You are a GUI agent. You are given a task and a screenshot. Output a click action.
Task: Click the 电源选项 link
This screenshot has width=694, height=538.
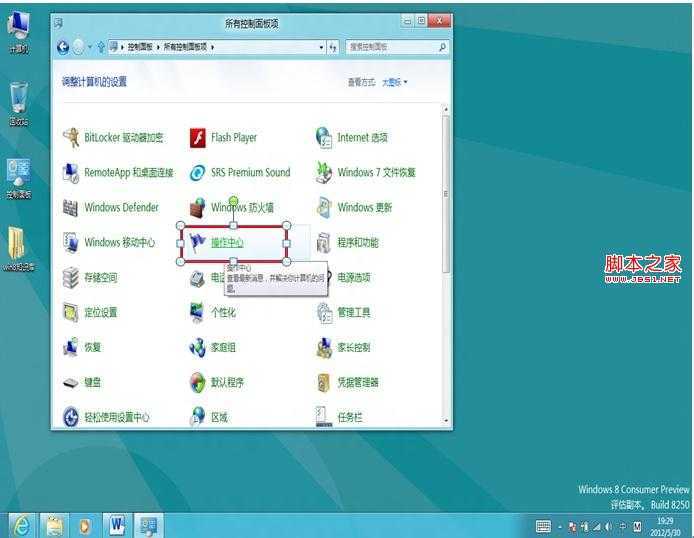pyautogui.click(x=354, y=277)
